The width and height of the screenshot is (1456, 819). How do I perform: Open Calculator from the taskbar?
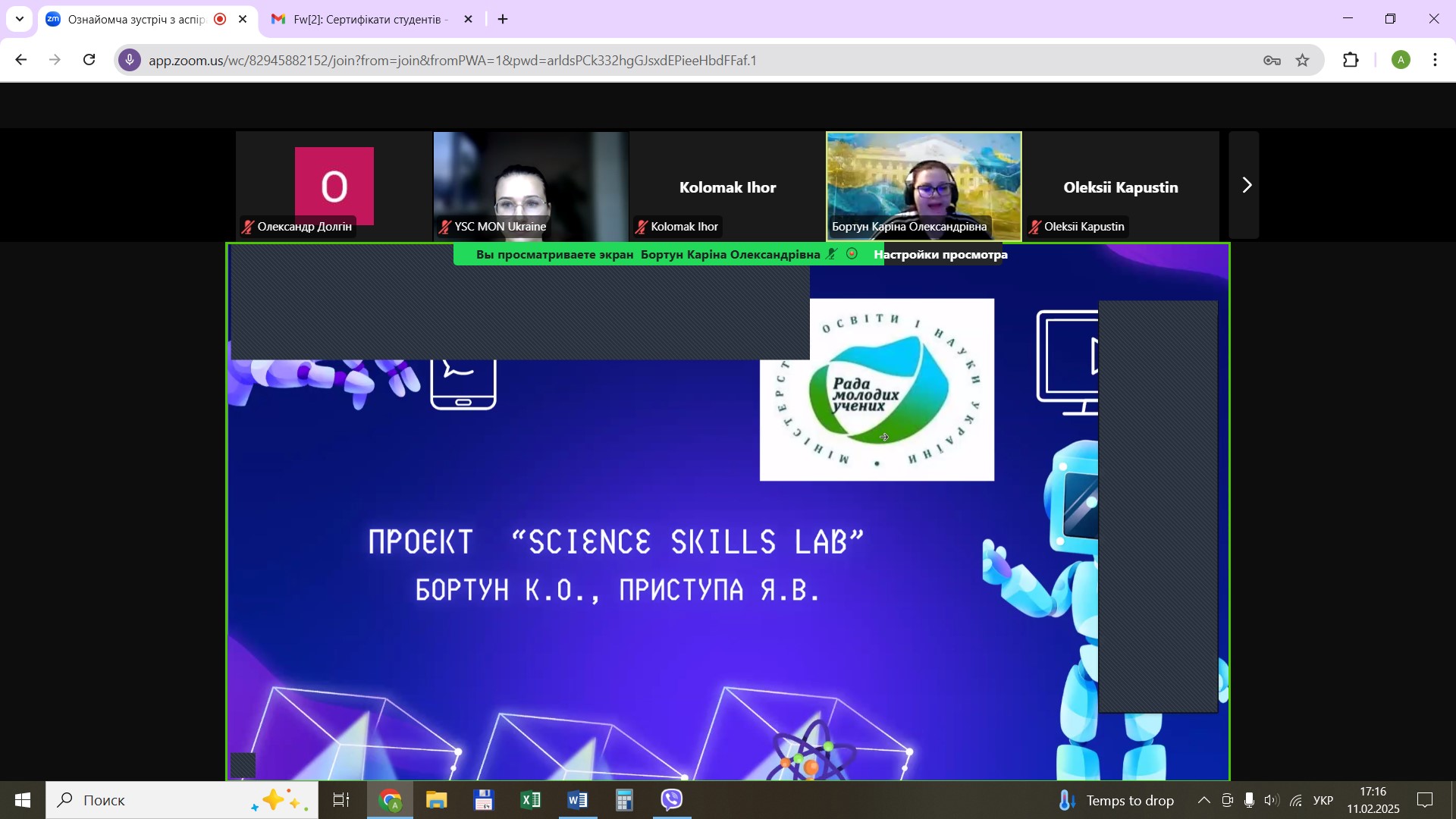coord(625,800)
